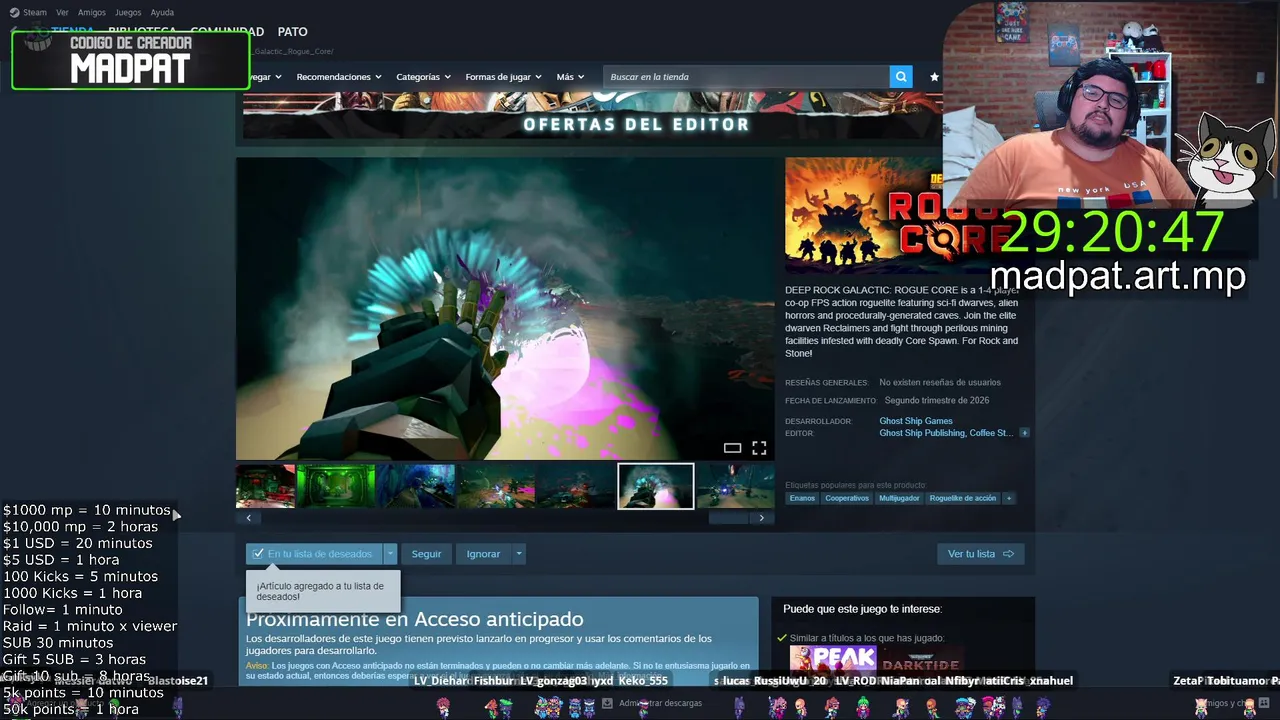Move the thumbnail strip scrollbar handle
Image resolution: width=1280 pixels, height=720 pixels.
pos(728,518)
